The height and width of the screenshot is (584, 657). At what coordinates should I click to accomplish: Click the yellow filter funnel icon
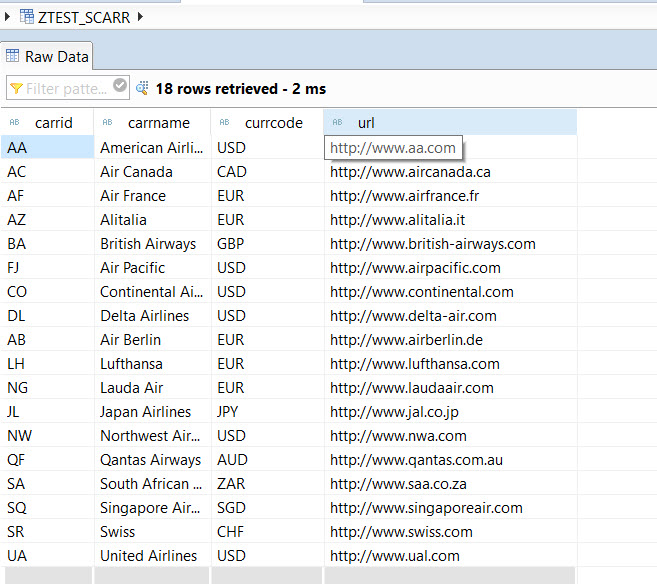(16, 88)
